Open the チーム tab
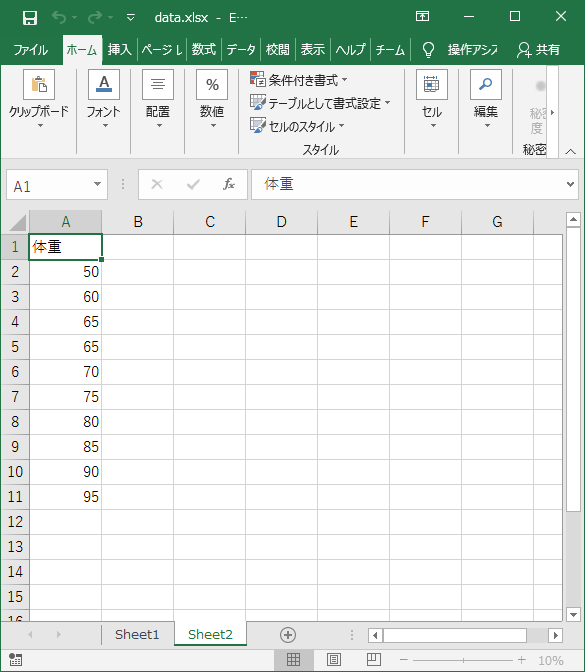The width and height of the screenshot is (585, 672). pyautogui.click(x=390, y=50)
